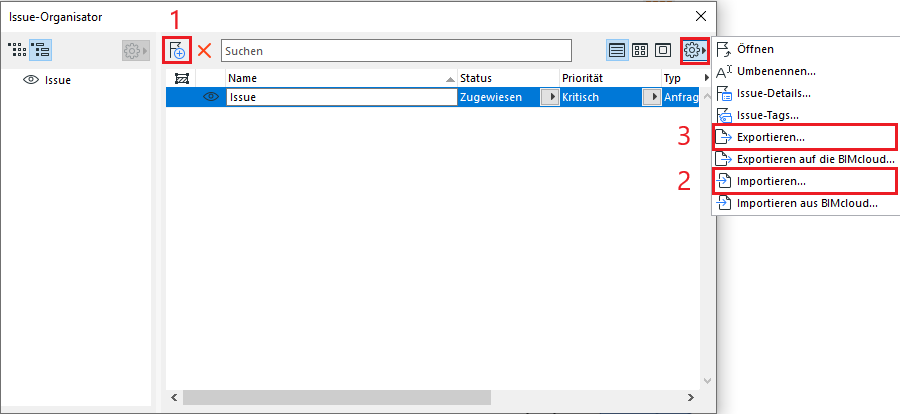This screenshot has width=900, height=414.
Task: Switch to large preview view
Action: pyautogui.click(x=662, y=50)
